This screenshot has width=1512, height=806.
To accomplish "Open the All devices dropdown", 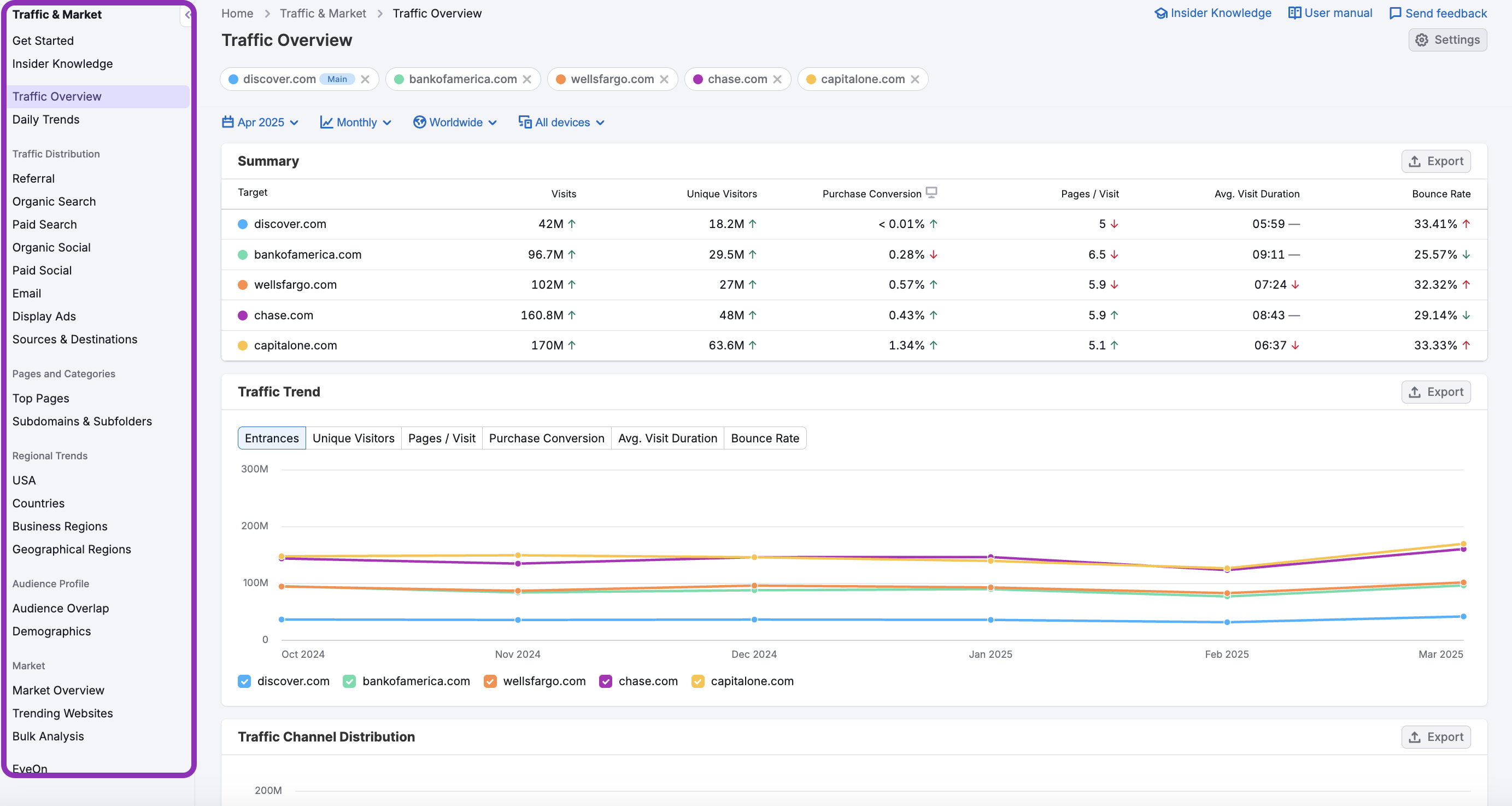I will [561, 122].
